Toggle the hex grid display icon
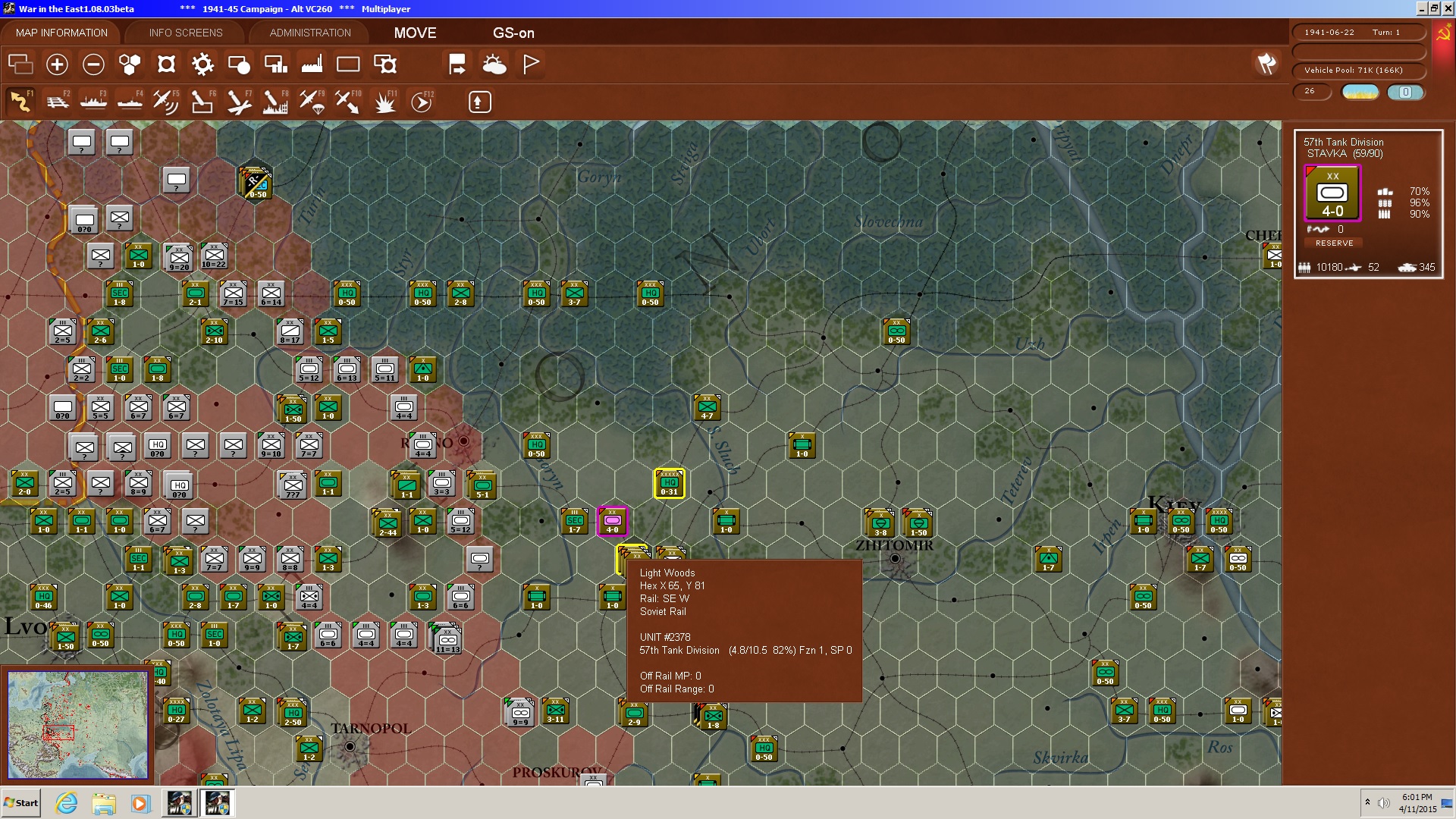 click(x=130, y=64)
